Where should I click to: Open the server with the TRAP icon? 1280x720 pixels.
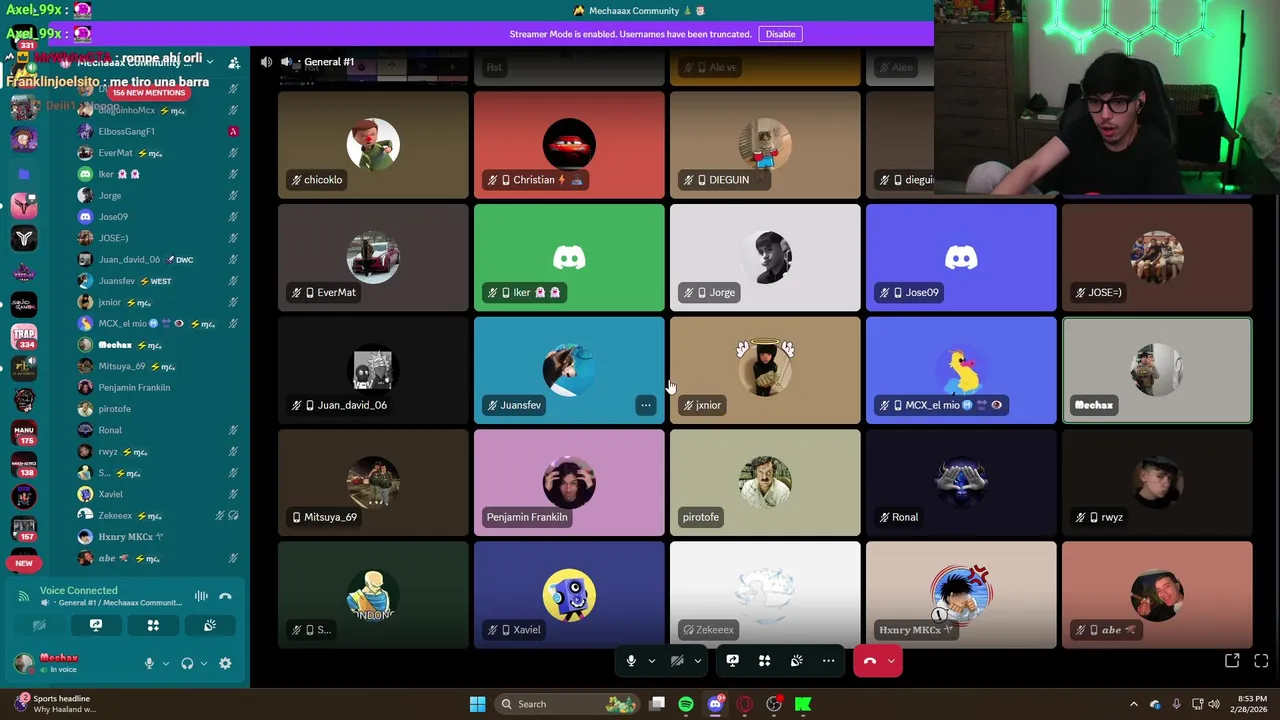click(x=24, y=336)
